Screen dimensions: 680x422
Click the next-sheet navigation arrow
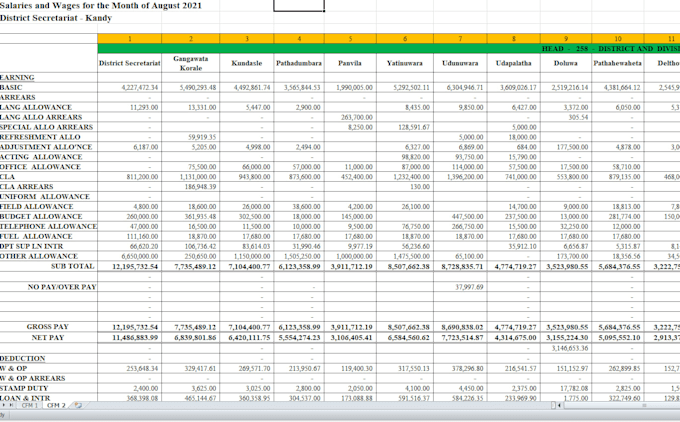(x=4, y=406)
